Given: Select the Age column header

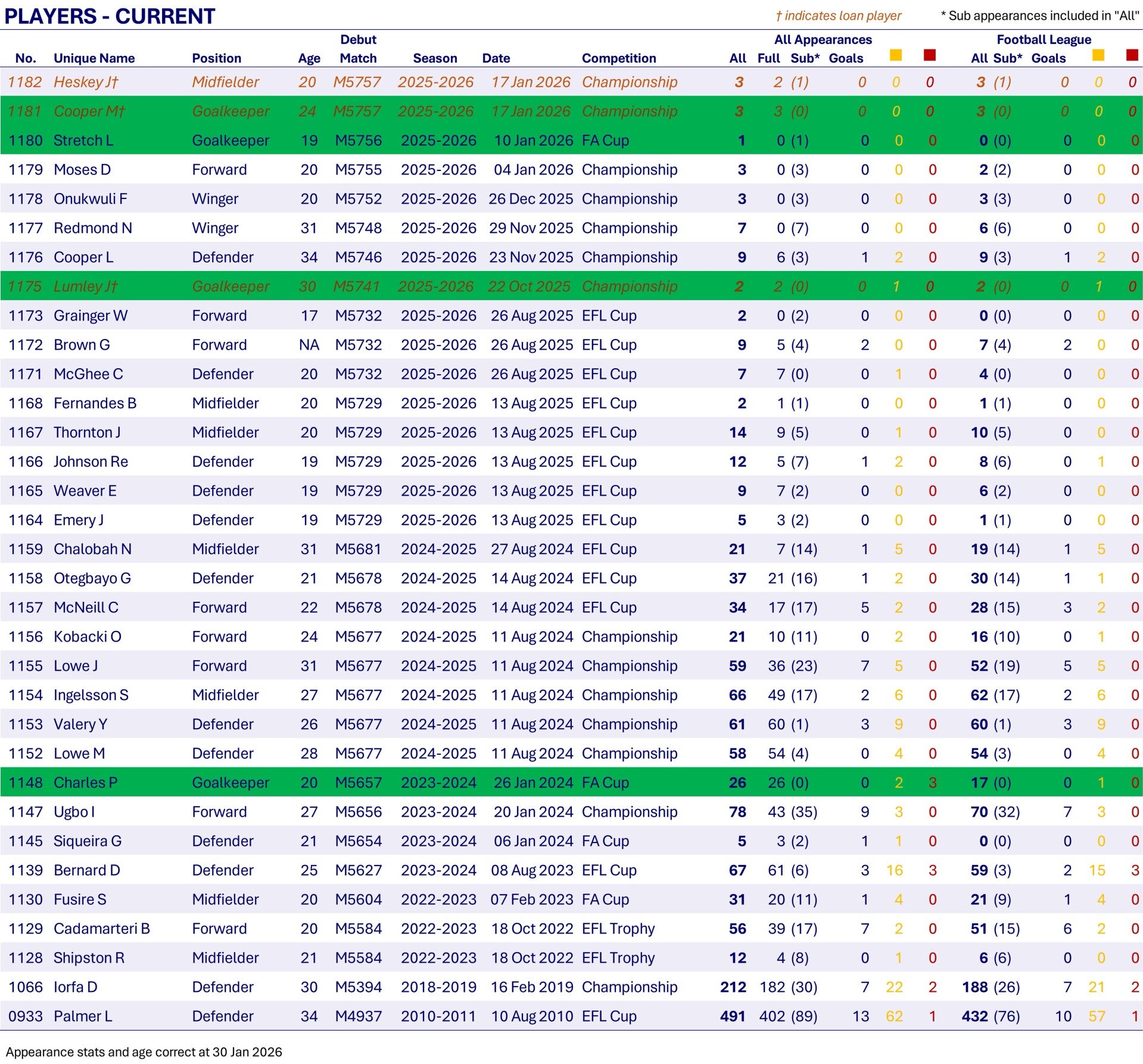Looking at the screenshot, I should click(309, 58).
